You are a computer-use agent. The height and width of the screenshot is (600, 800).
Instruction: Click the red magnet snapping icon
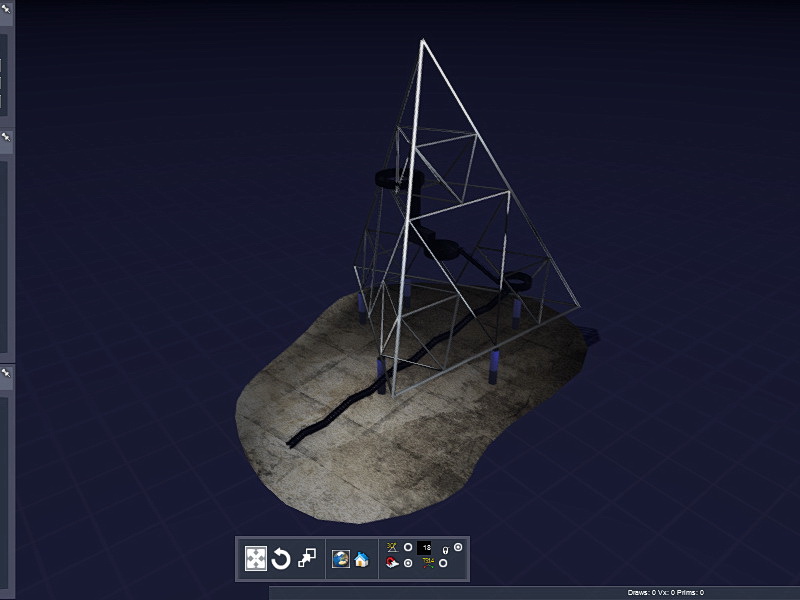[x=392, y=563]
